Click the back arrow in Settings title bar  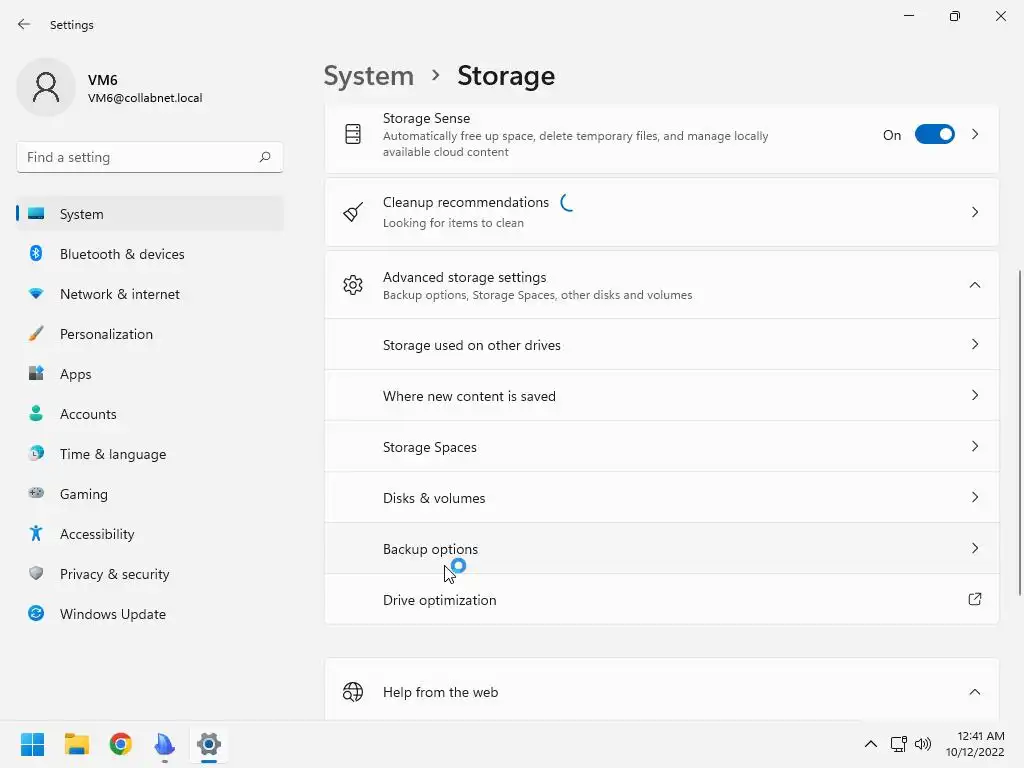(x=24, y=24)
